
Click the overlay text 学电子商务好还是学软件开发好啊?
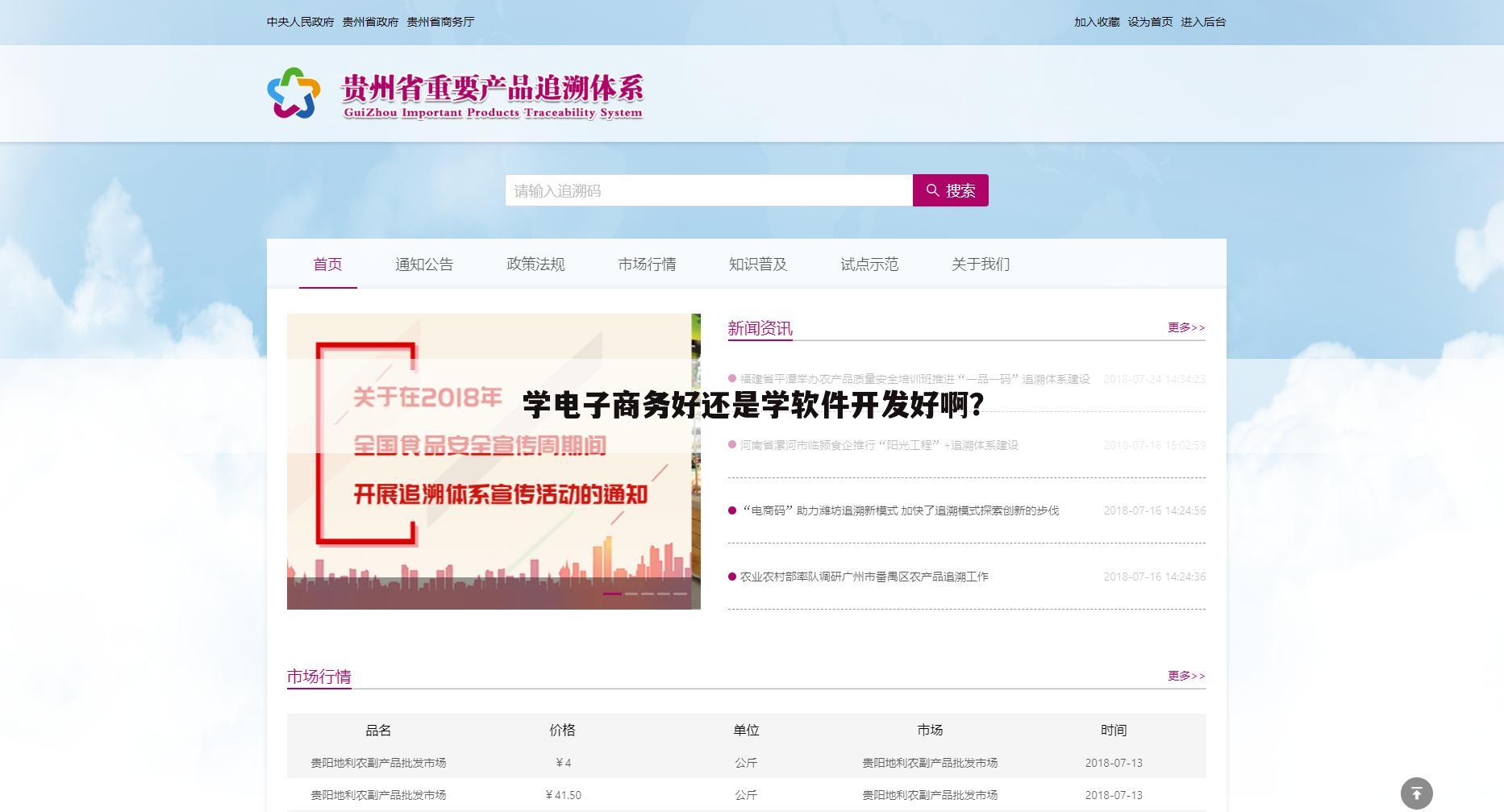coord(753,405)
